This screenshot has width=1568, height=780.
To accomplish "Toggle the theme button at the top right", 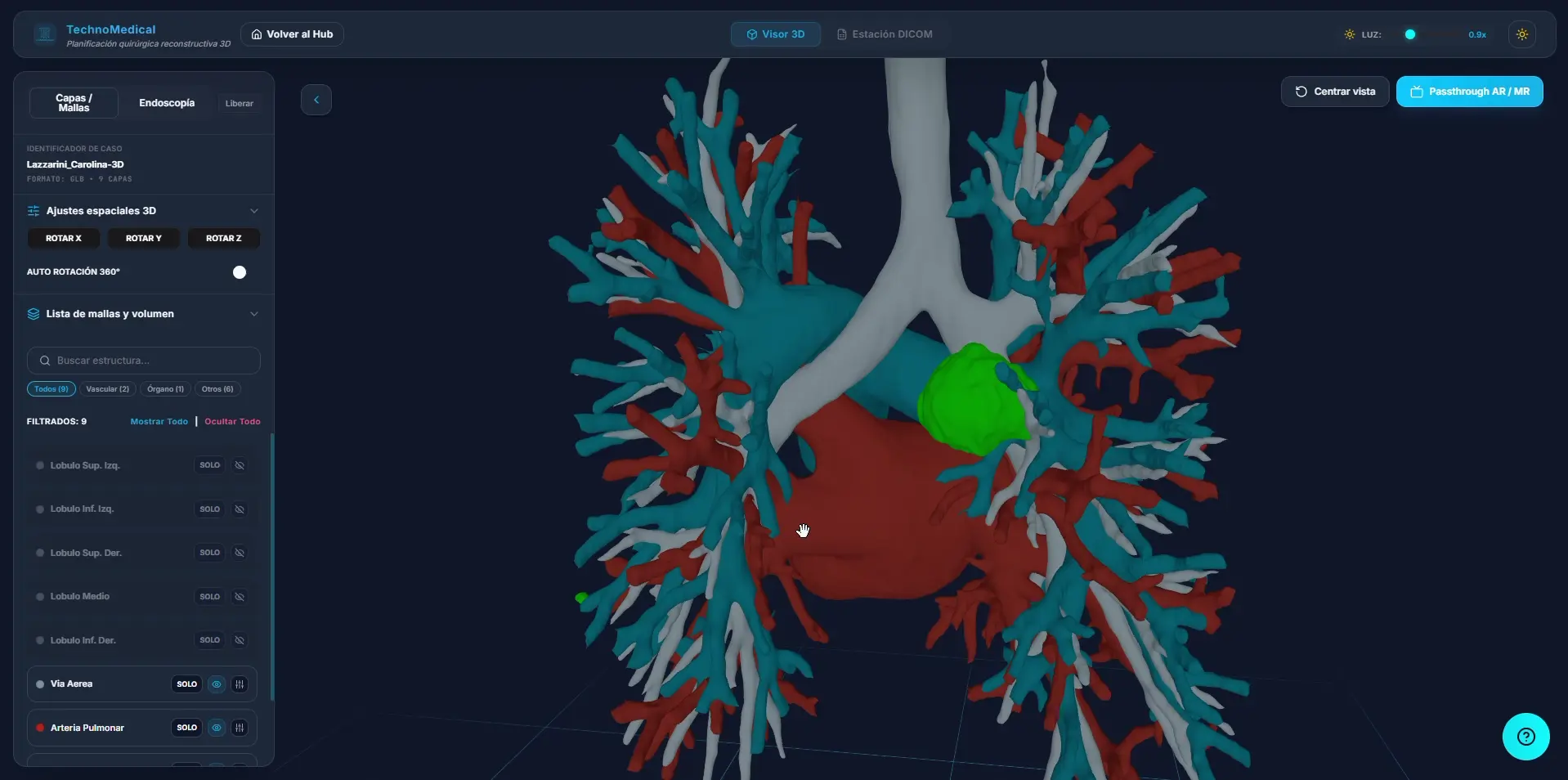I will (1521, 34).
